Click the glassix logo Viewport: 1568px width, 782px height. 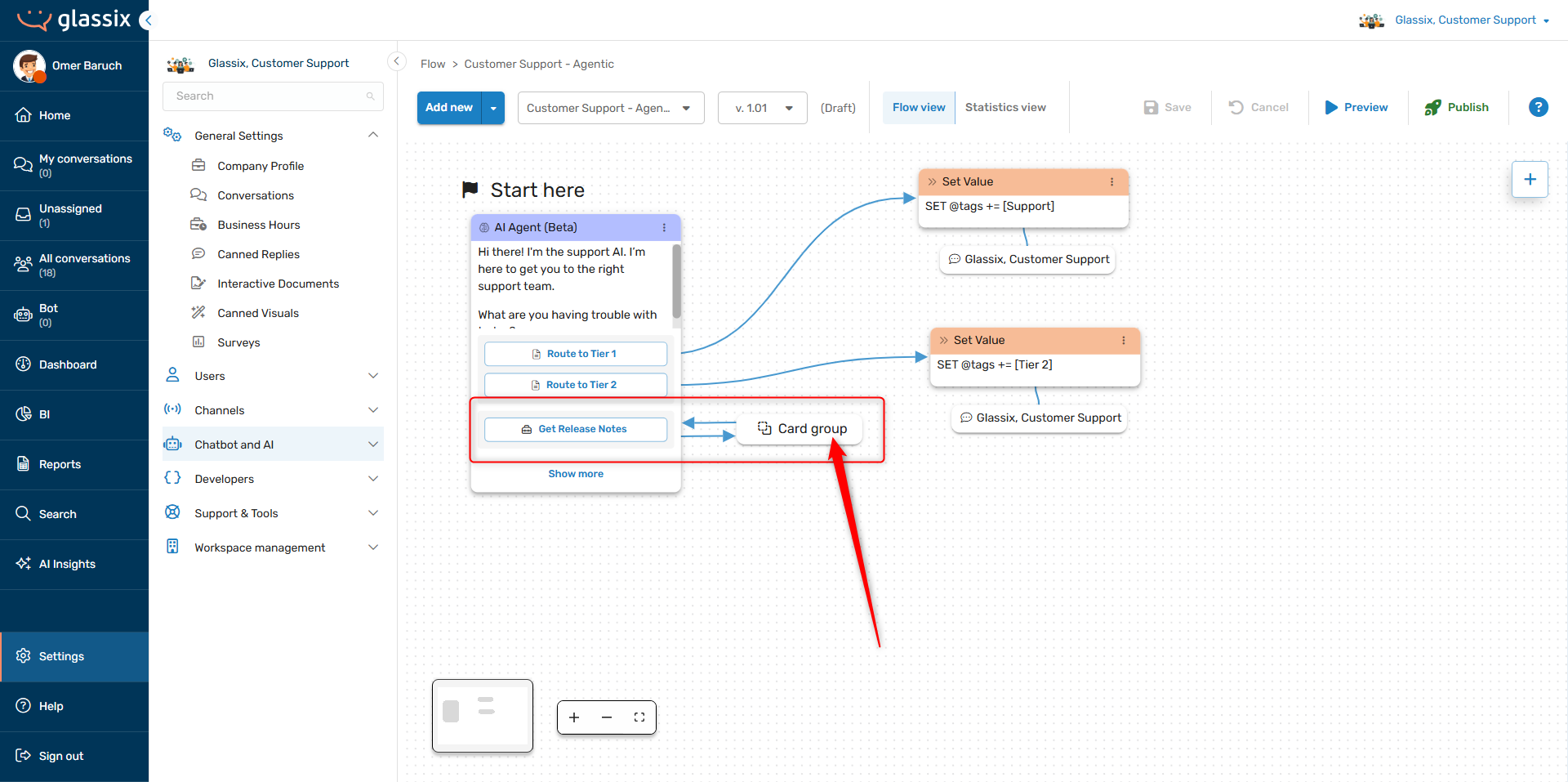pyautogui.click(x=73, y=20)
